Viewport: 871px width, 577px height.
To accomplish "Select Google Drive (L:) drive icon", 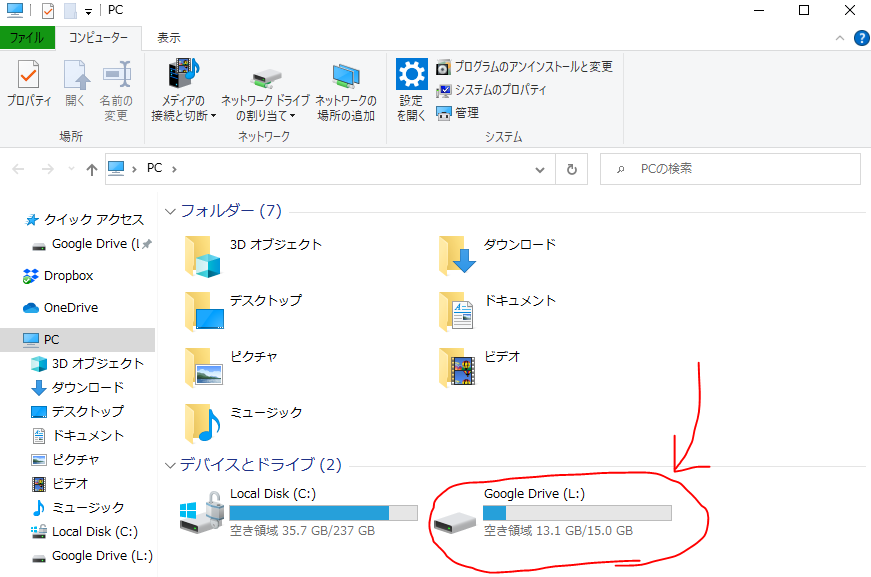I will pyautogui.click(x=455, y=523).
